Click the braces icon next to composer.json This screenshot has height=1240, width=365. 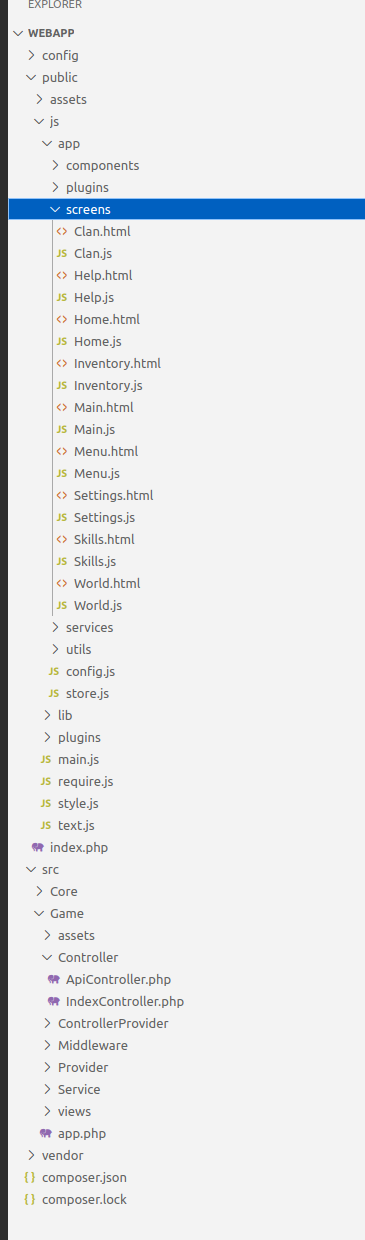[30, 1177]
